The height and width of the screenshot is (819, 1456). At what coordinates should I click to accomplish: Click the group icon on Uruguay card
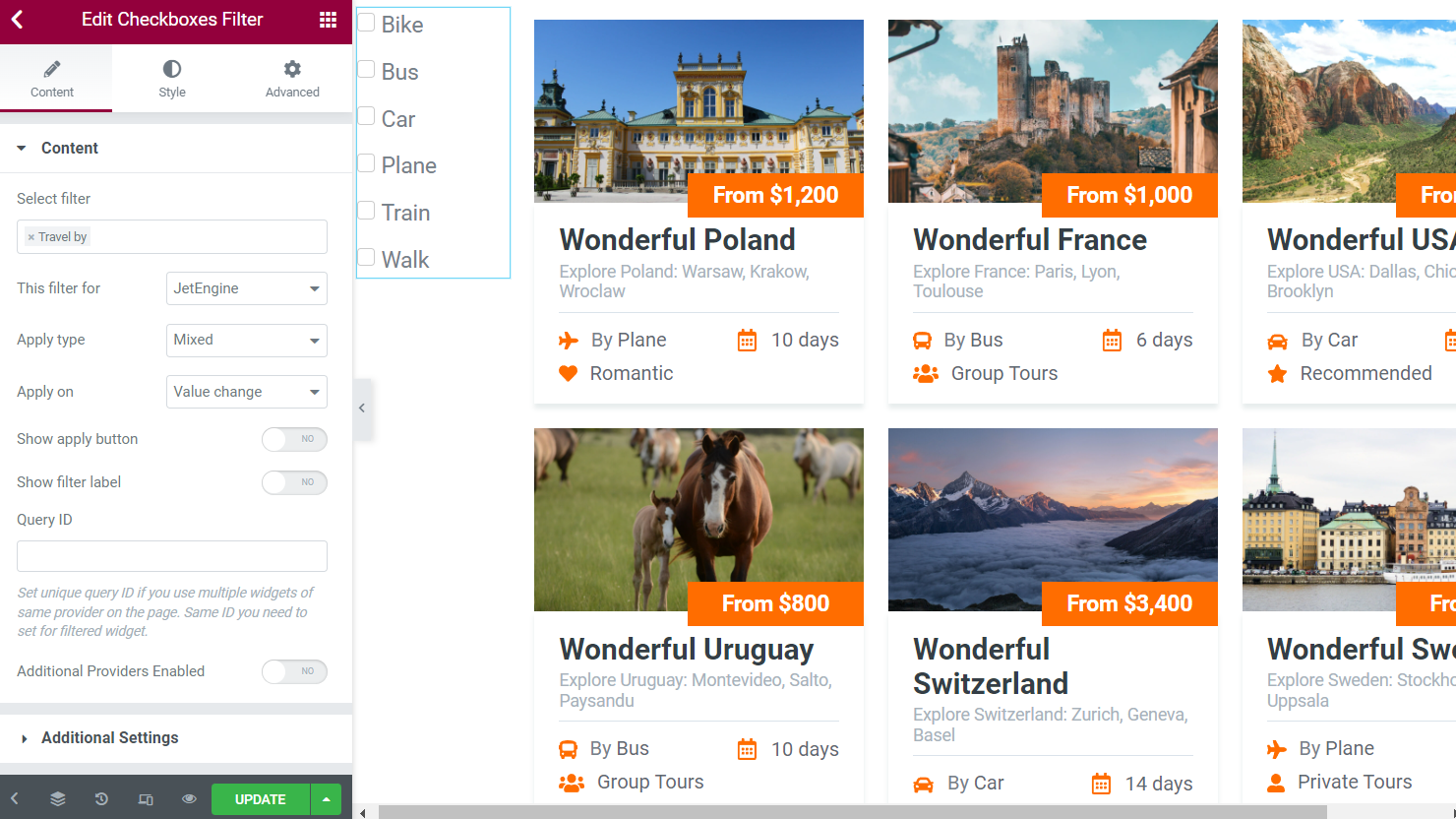[x=572, y=783]
